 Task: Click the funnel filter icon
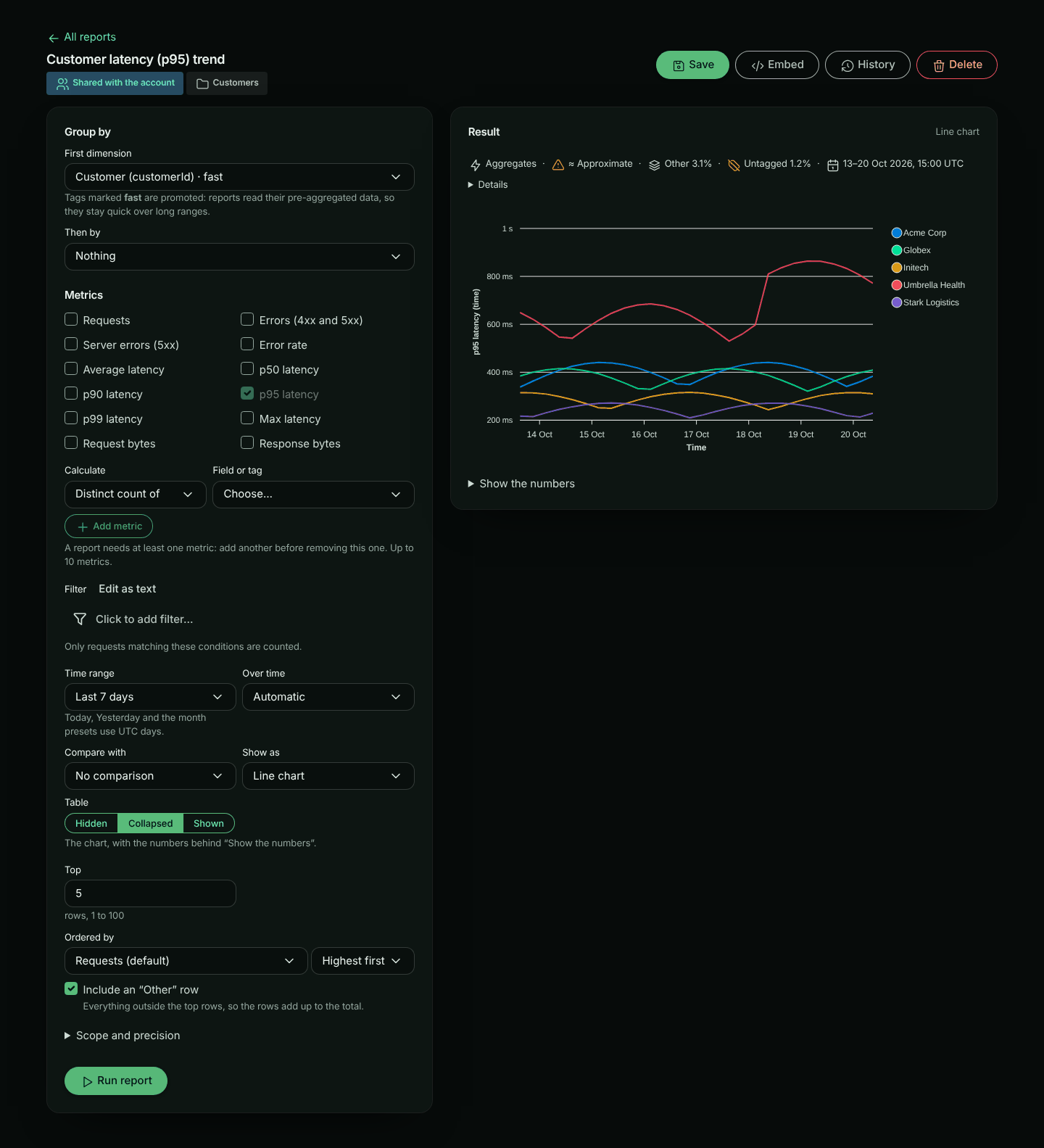[80, 619]
